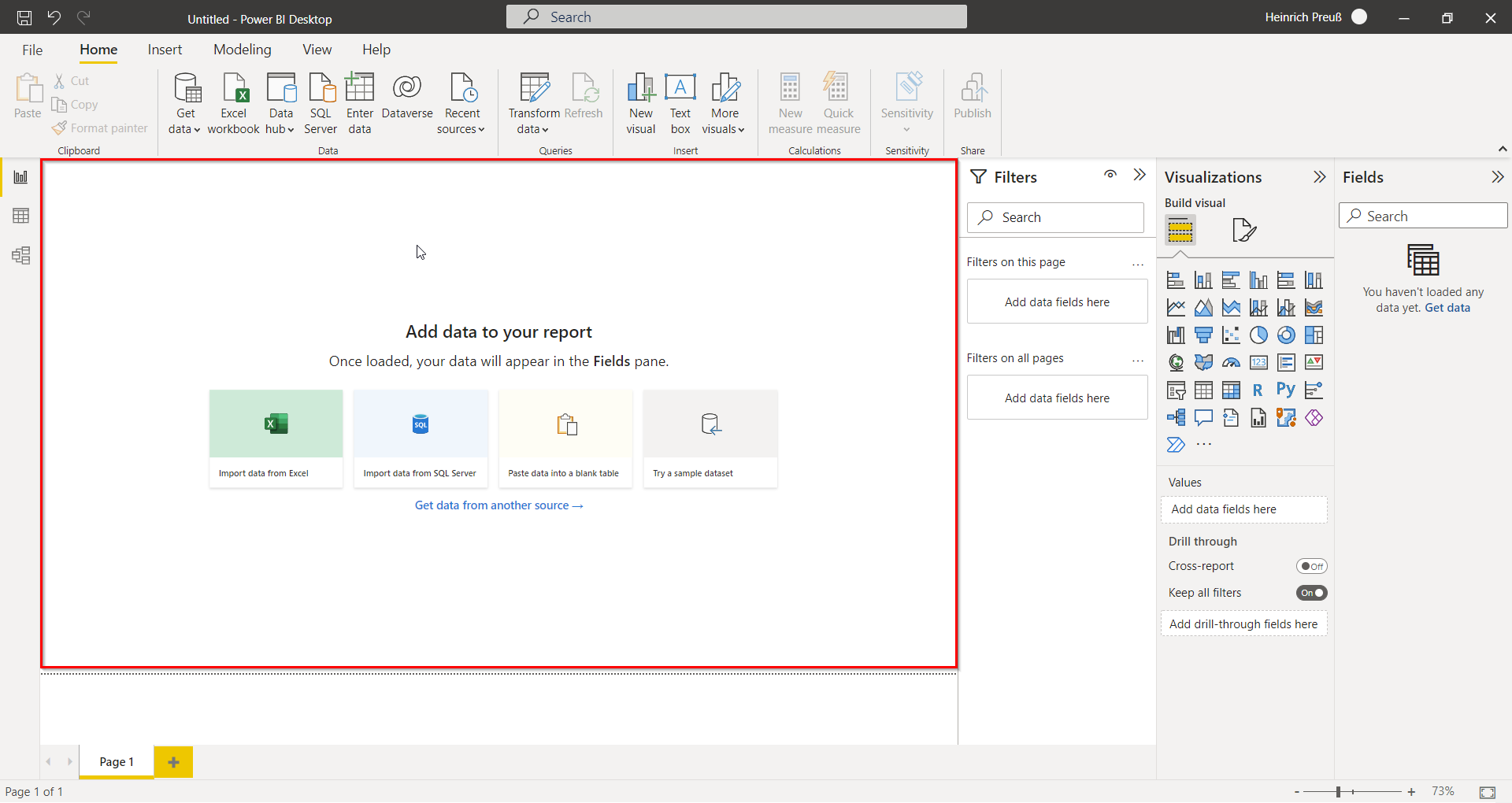Add a new page with plus button
Screen dimensions: 1512x803
point(173,762)
